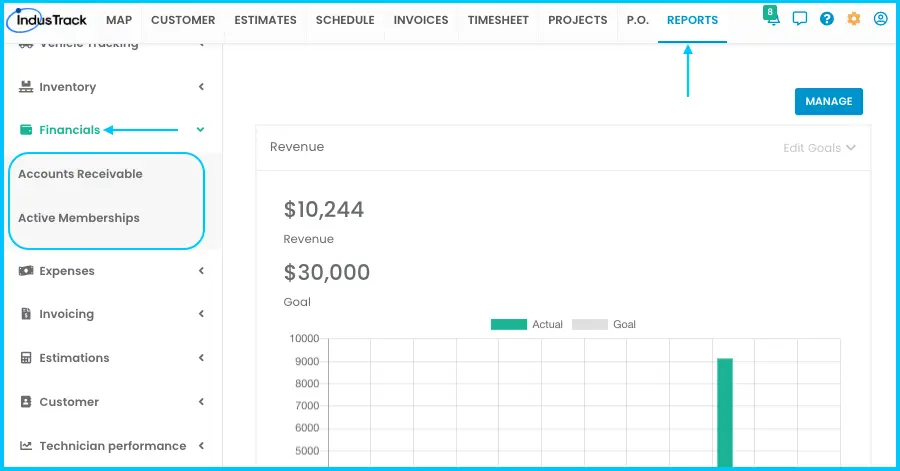900x471 pixels.
Task: Expand the Estimations section chevron
Action: click(201, 357)
